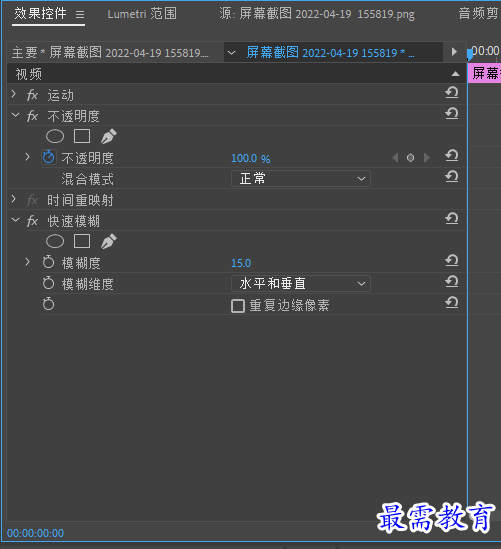Open the 效果控件 panel menu icon
The image size is (501, 549).
[x=80, y=14]
